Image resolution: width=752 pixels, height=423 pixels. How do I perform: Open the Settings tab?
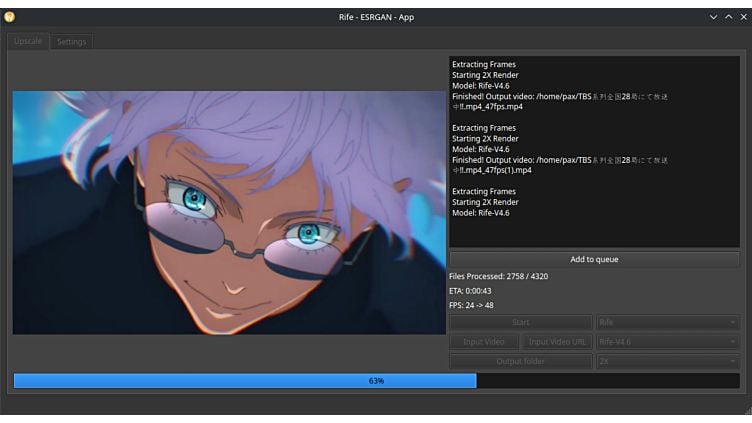(x=71, y=42)
